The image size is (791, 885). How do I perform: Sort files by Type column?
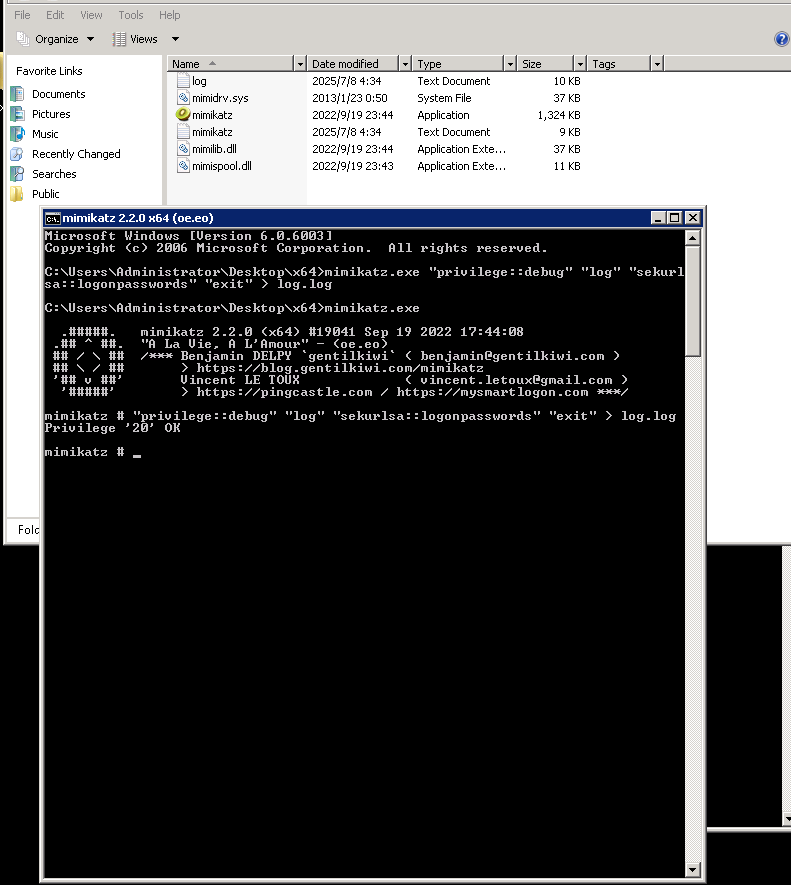click(457, 64)
